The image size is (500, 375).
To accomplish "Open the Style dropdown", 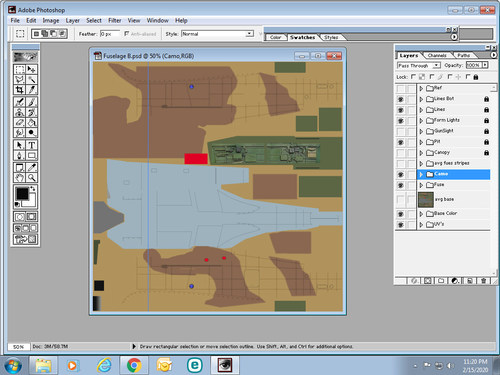I will (217, 34).
